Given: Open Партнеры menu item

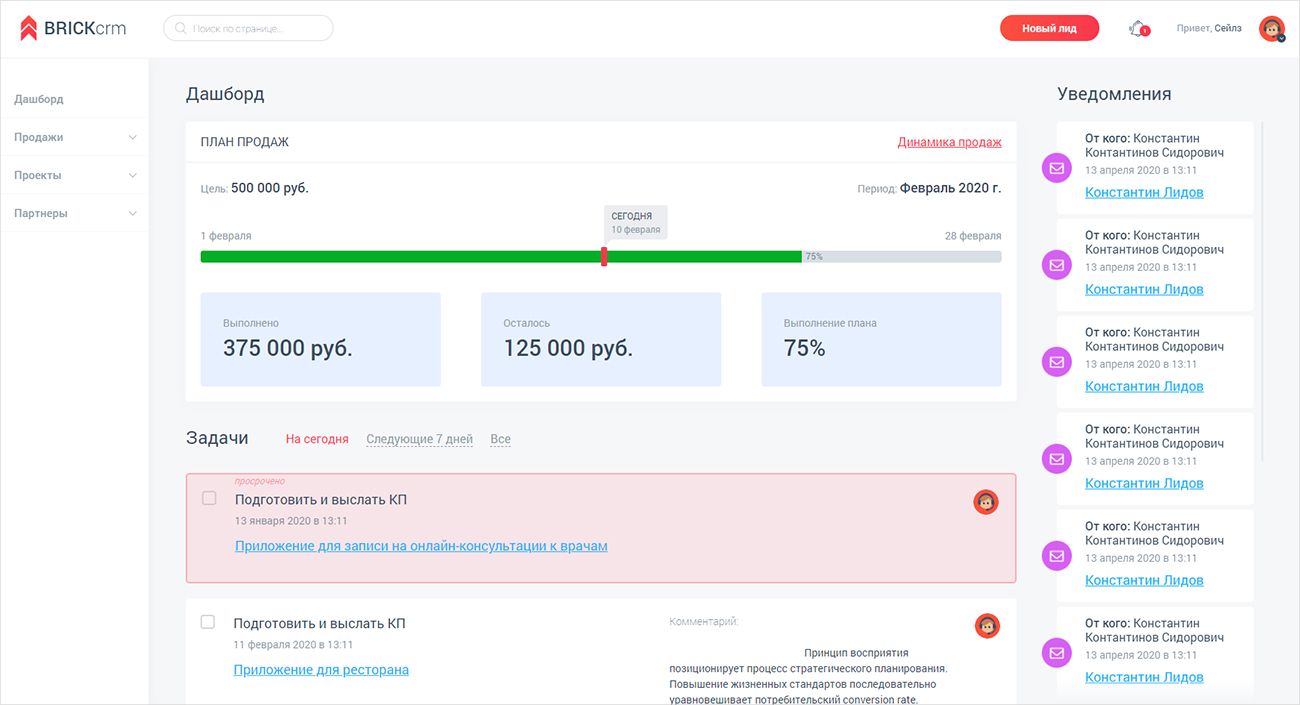Looking at the screenshot, I should coord(41,213).
